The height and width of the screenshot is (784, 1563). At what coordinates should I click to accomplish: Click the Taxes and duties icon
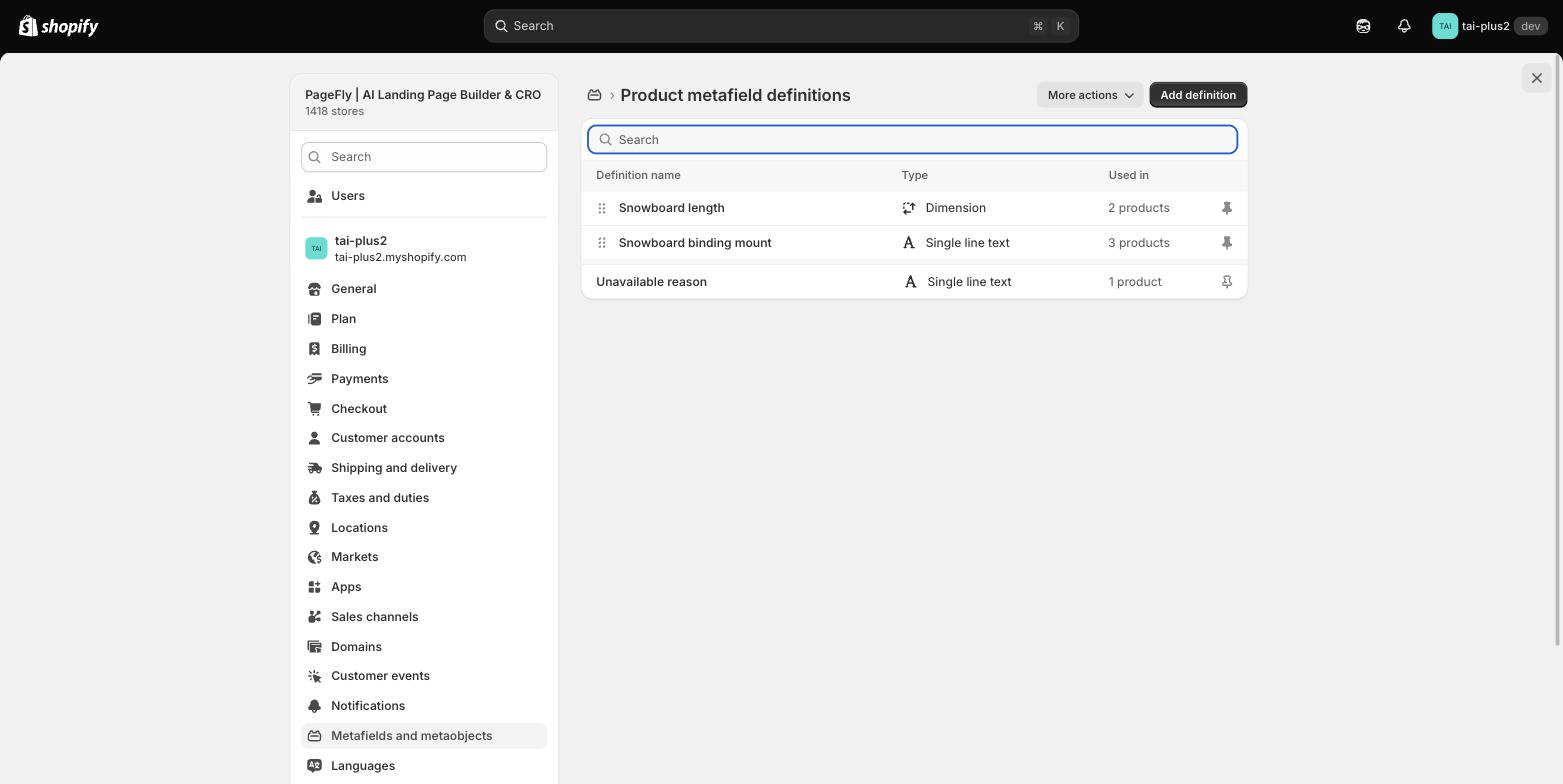coord(314,498)
